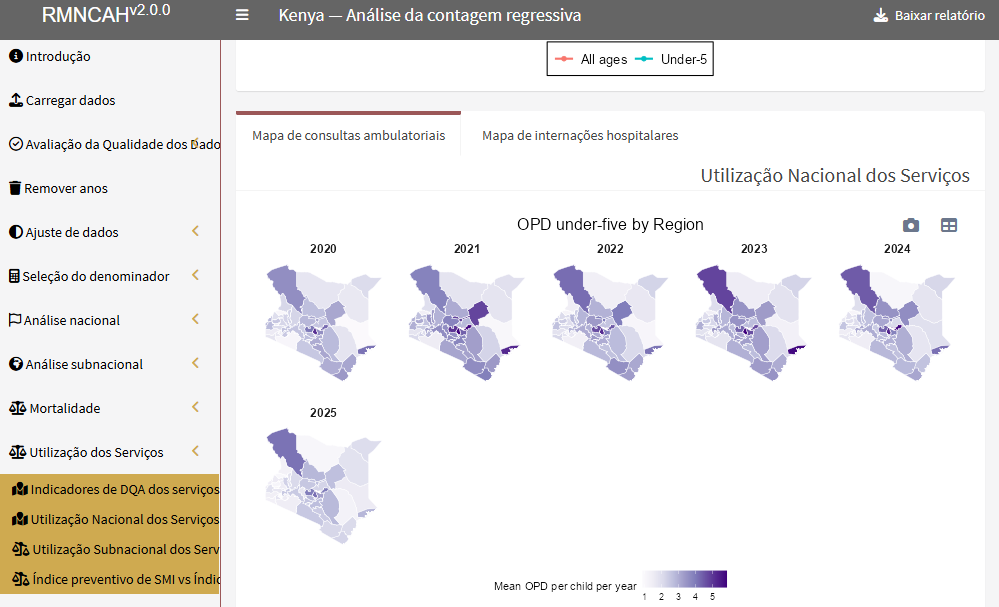Toggle the All ages legend series
The height and width of the screenshot is (607, 999).
(591, 59)
